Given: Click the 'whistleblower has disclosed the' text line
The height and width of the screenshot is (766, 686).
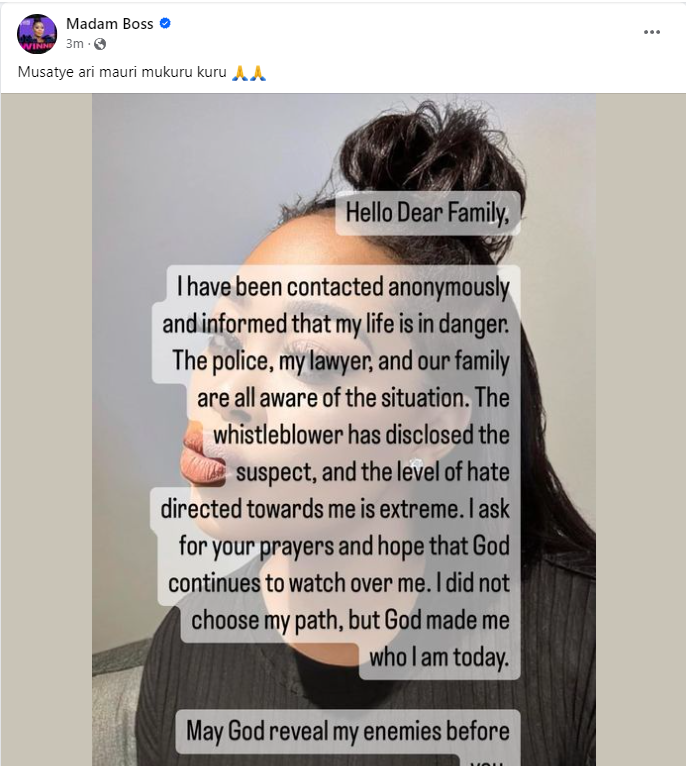Looking at the screenshot, I should point(362,435).
